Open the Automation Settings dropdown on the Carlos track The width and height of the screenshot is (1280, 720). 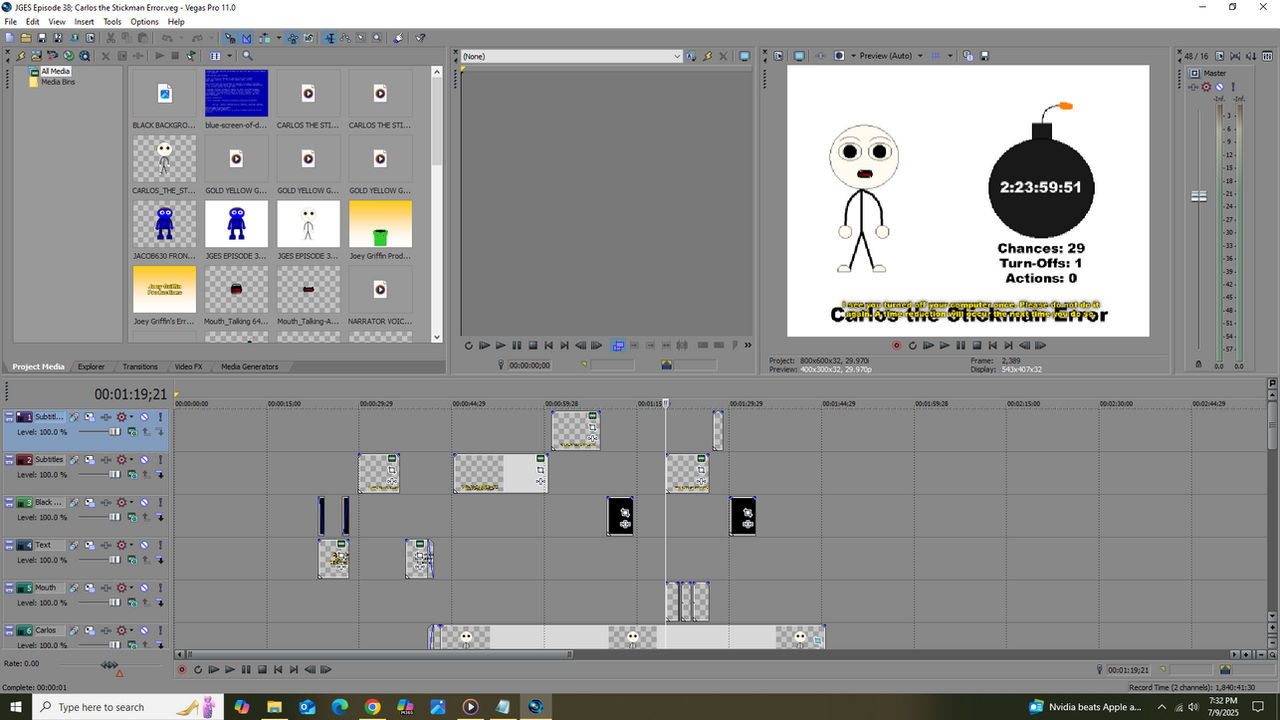(x=131, y=630)
